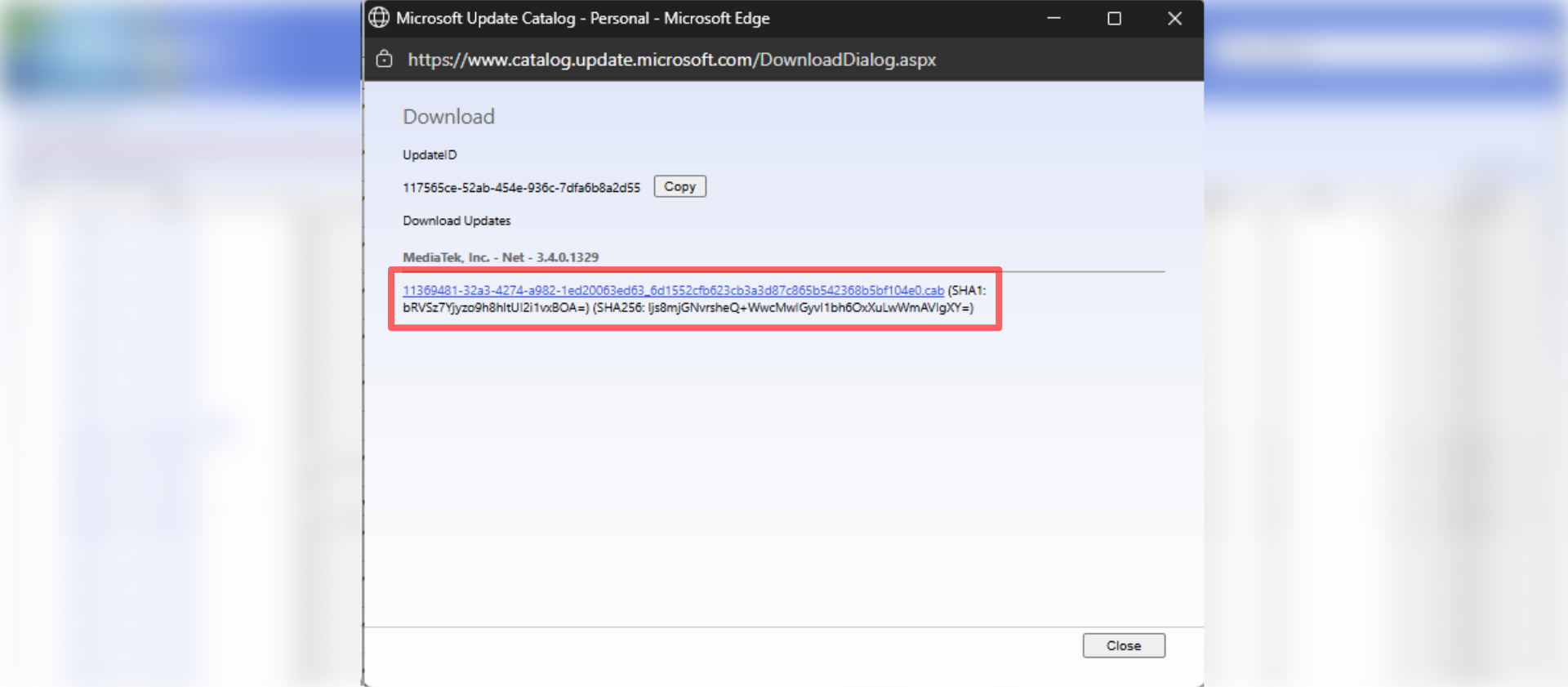This screenshot has height=687, width=1568.
Task: Click the UpdateID label
Action: (x=430, y=155)
